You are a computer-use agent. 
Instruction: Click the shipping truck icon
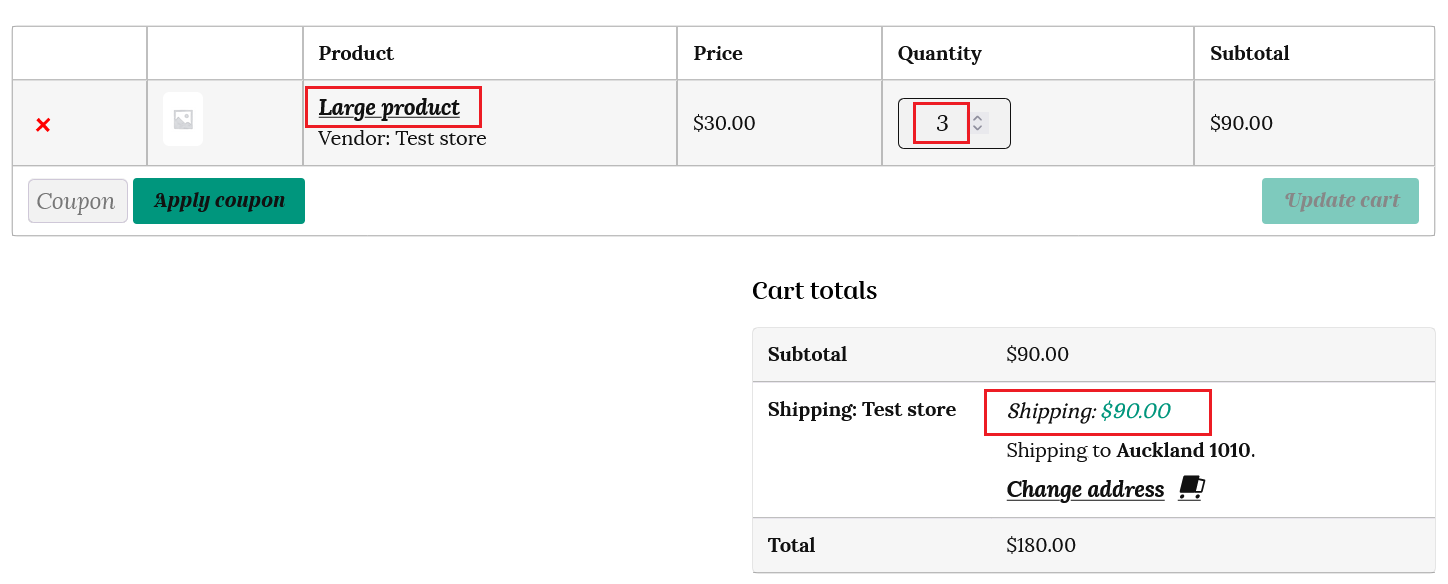click(x=1191, y=488)
